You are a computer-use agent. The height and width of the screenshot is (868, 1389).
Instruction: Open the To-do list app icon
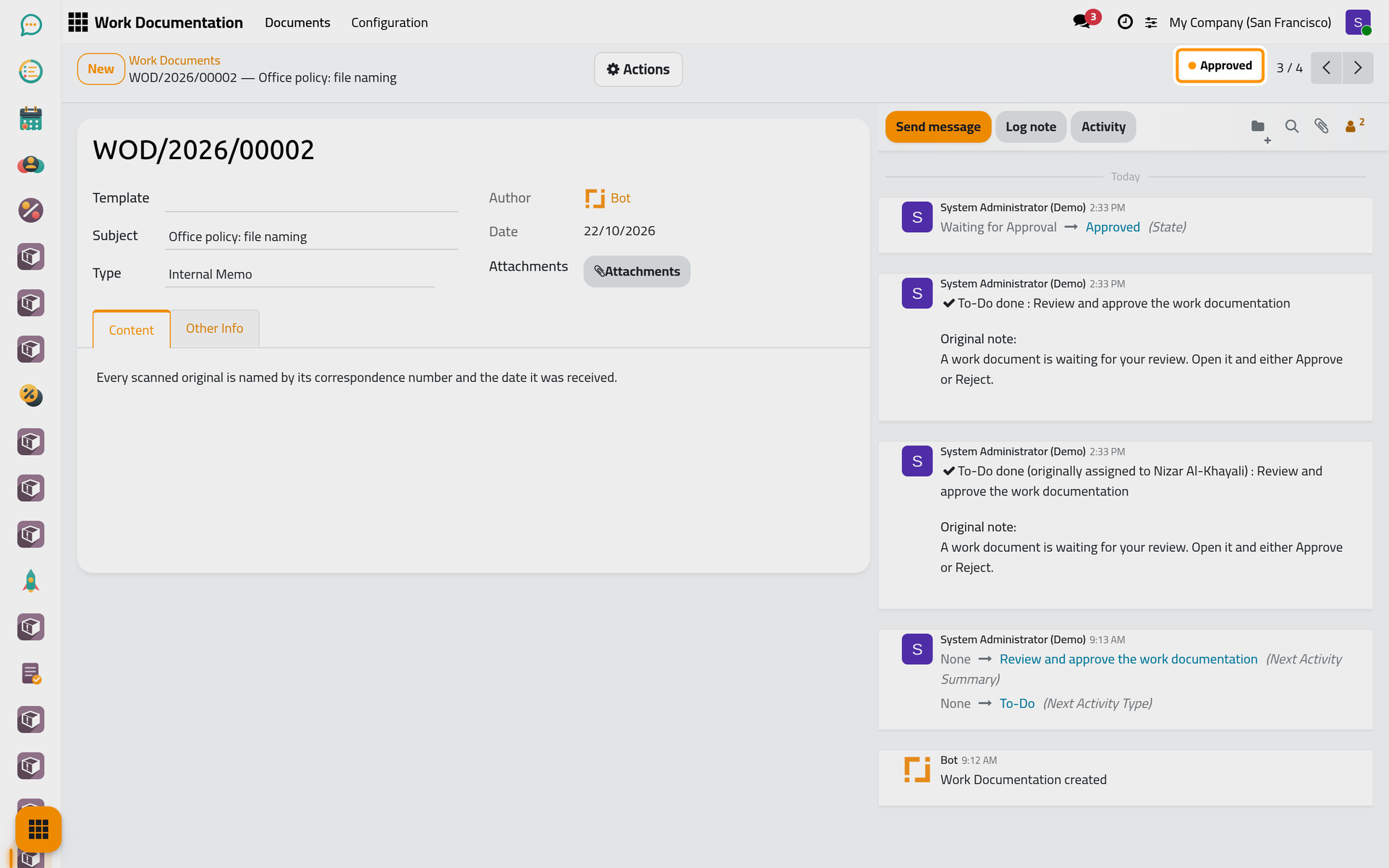[x=30, y=72]
